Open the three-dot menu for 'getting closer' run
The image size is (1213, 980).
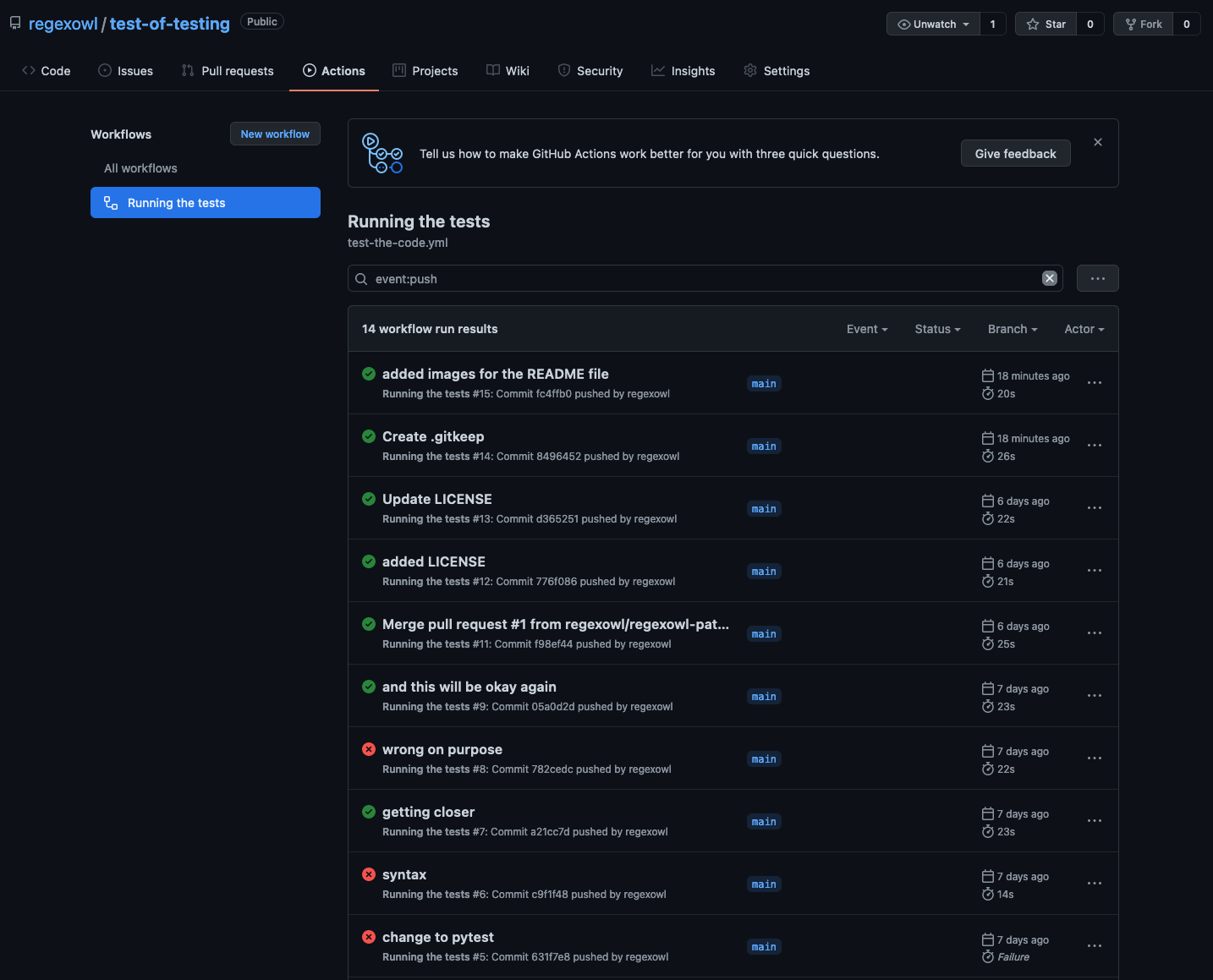tap(1095, 821)
